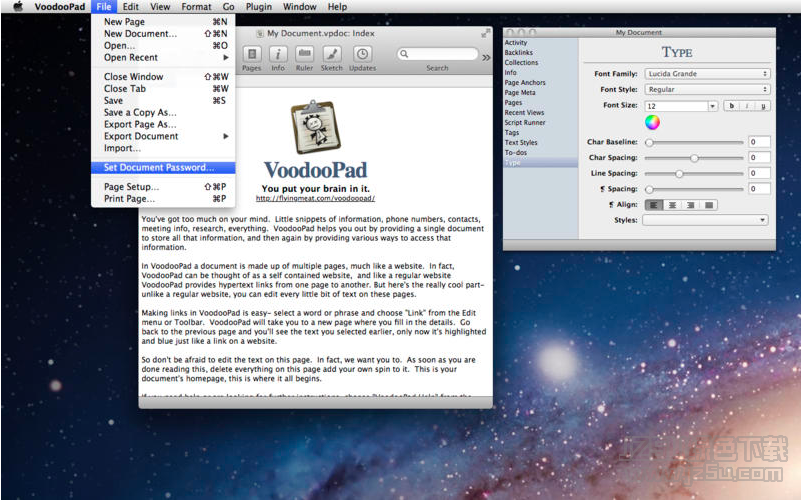Open the flyingmeat.com/voodoopad link
Screen dimensions: 801x500
click(x=315, y=198)
